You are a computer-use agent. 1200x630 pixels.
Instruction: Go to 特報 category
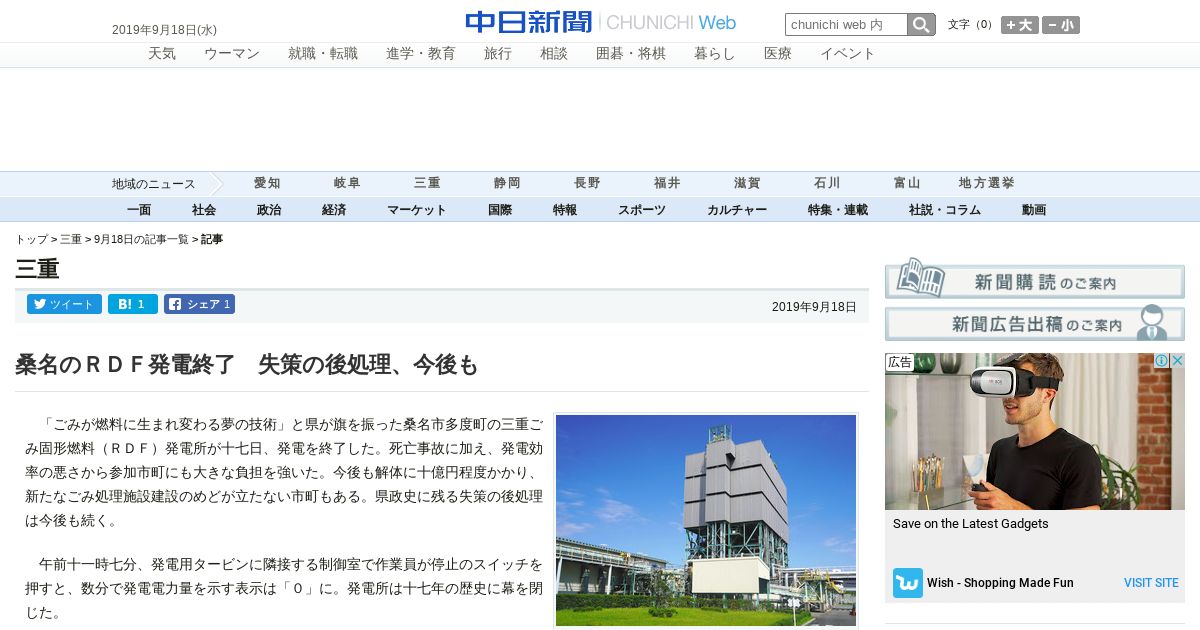pos(565,210)
